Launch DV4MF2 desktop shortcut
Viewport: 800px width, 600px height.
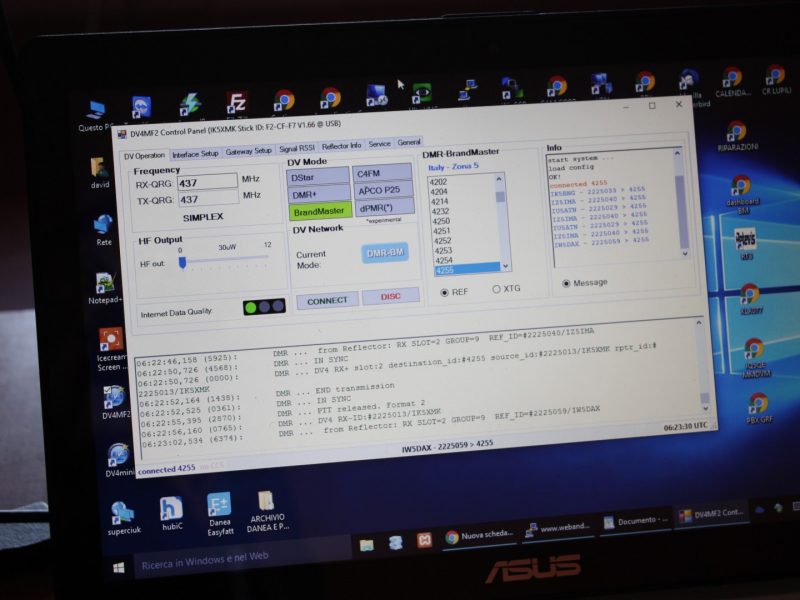pyautogui.click(x=115, y=403)
